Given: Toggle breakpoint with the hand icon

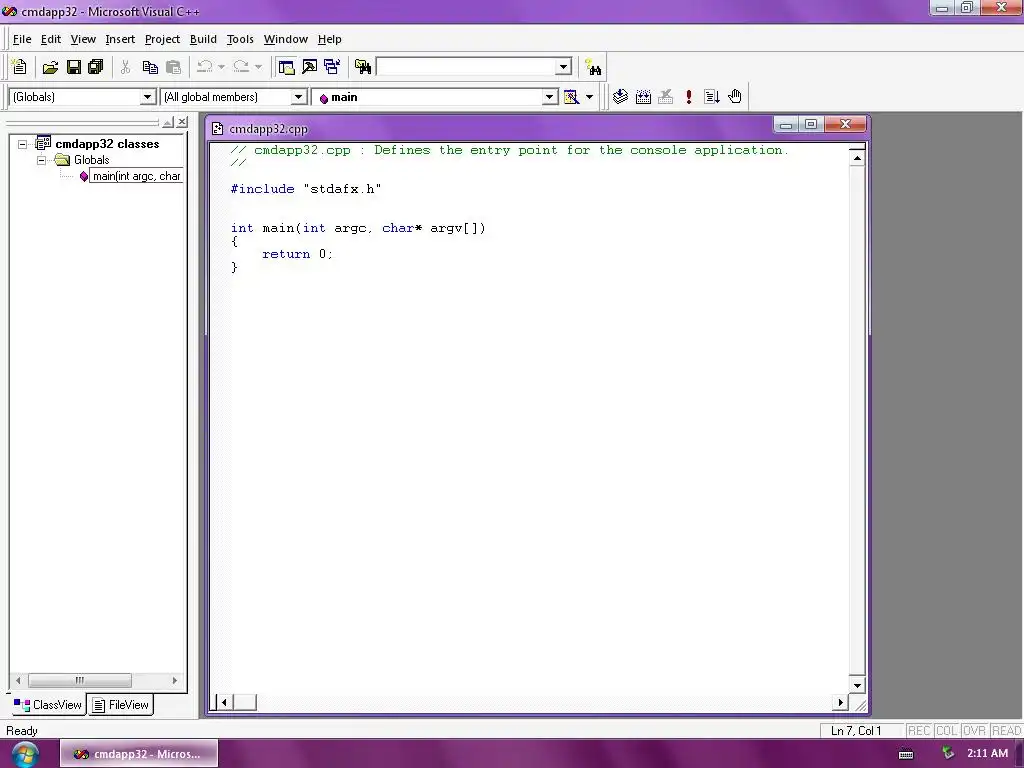Looking at the screenshot, I should pos(735,97).
